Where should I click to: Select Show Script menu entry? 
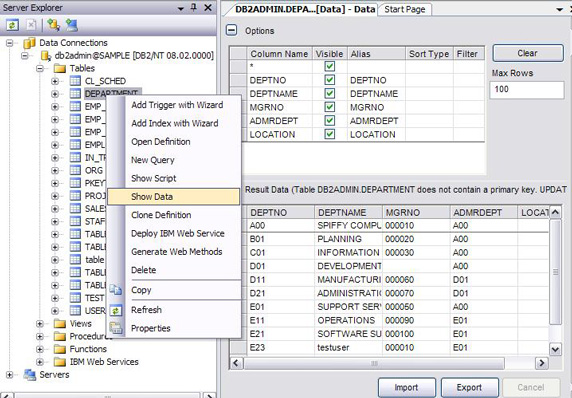tap(154, 178)
